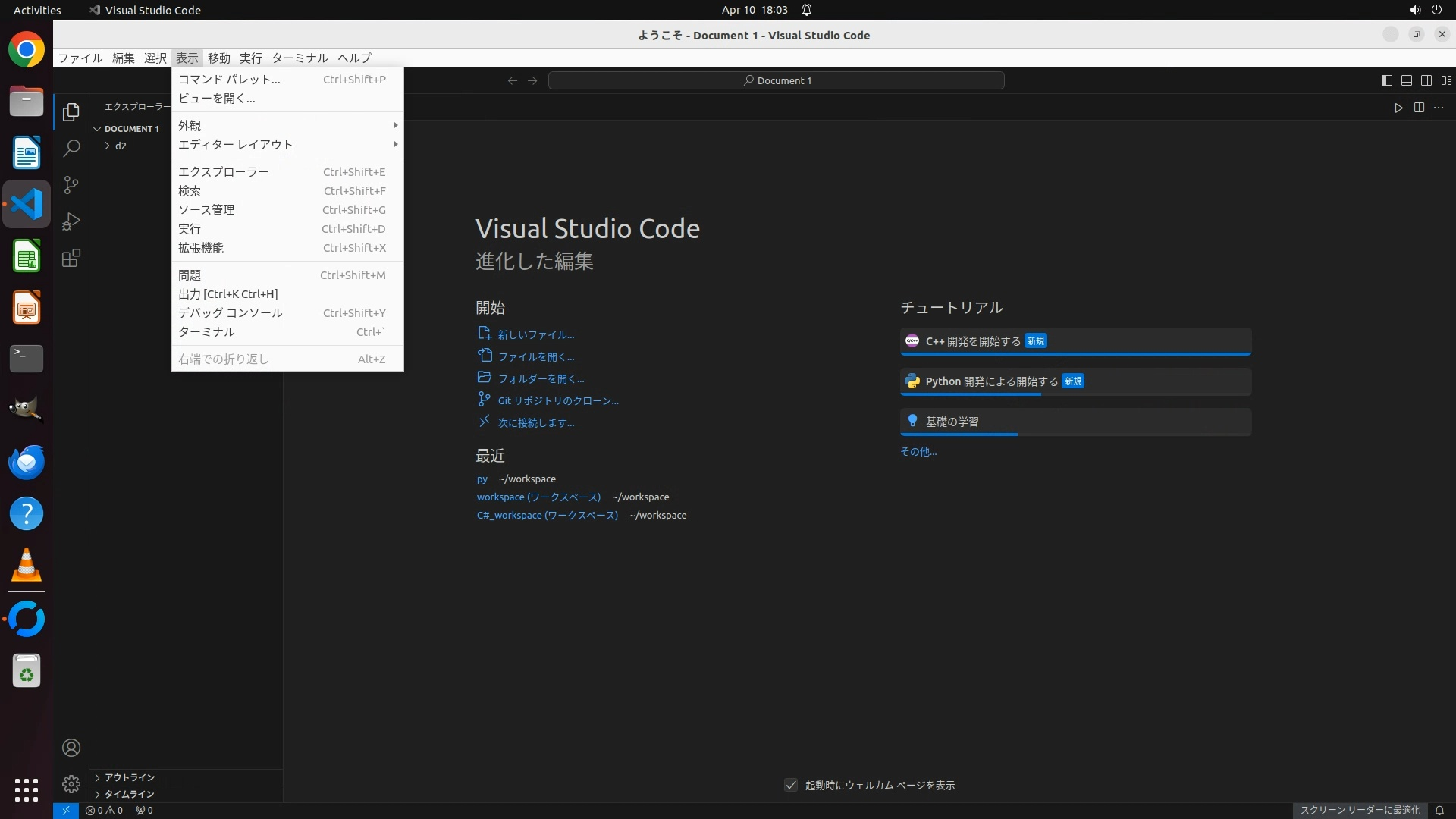
Task: Toggle the bottom panel layout icon
Action: click(x=1406, y=80)
